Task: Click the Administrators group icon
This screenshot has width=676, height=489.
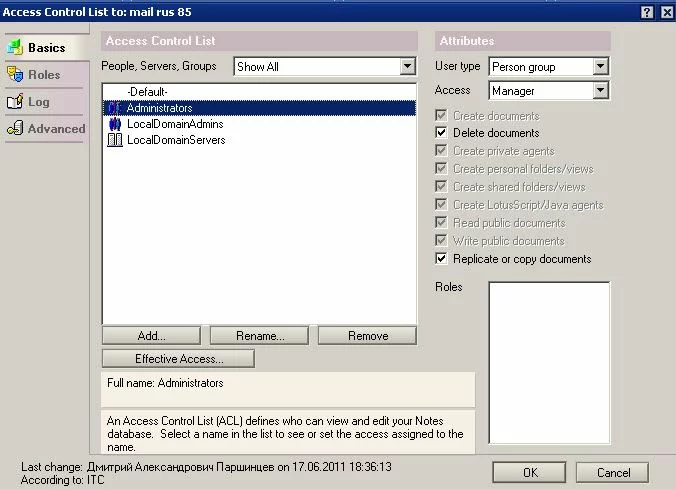Action: point(114,108)
